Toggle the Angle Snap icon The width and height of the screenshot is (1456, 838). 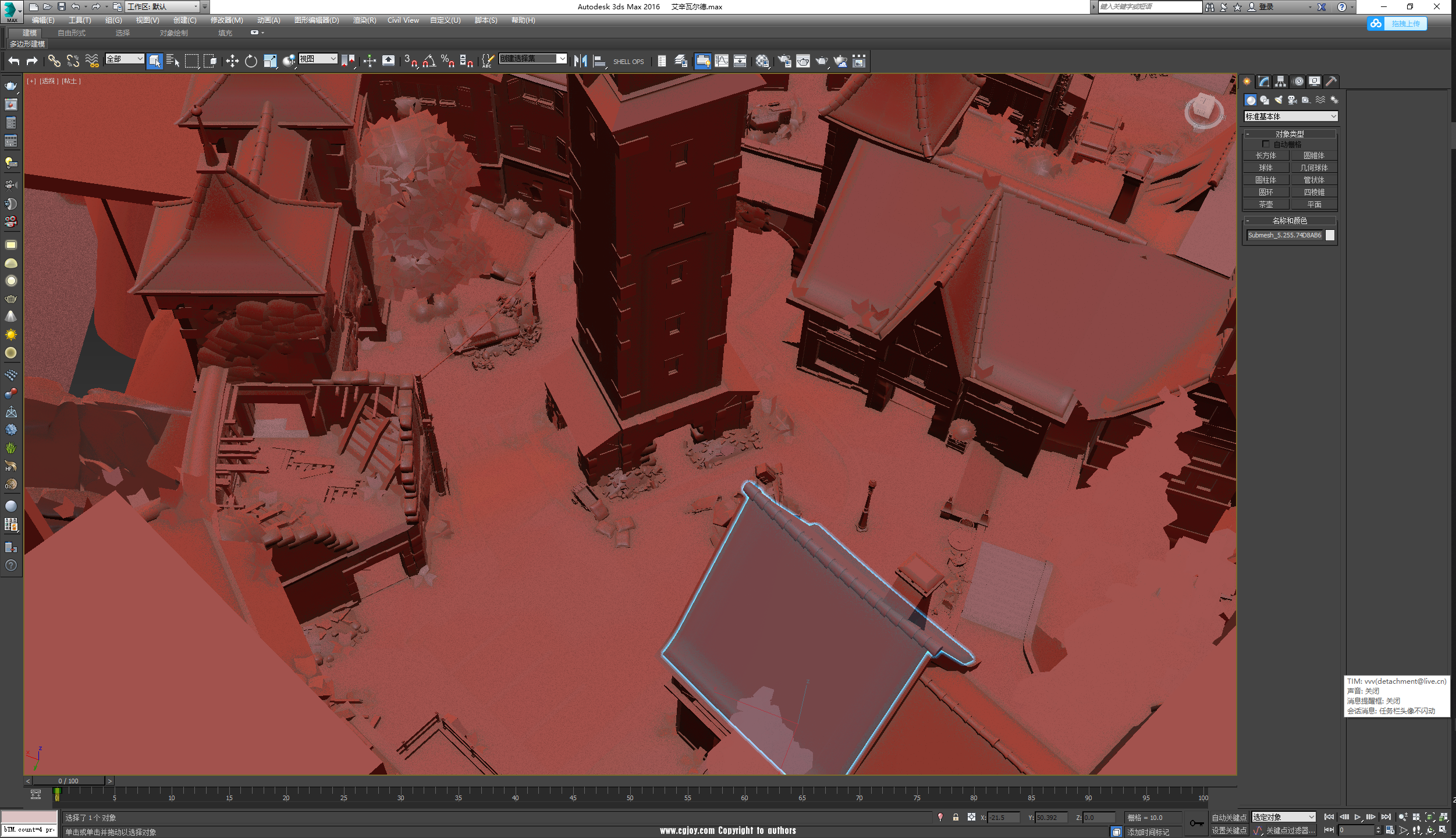coord(429,61)
